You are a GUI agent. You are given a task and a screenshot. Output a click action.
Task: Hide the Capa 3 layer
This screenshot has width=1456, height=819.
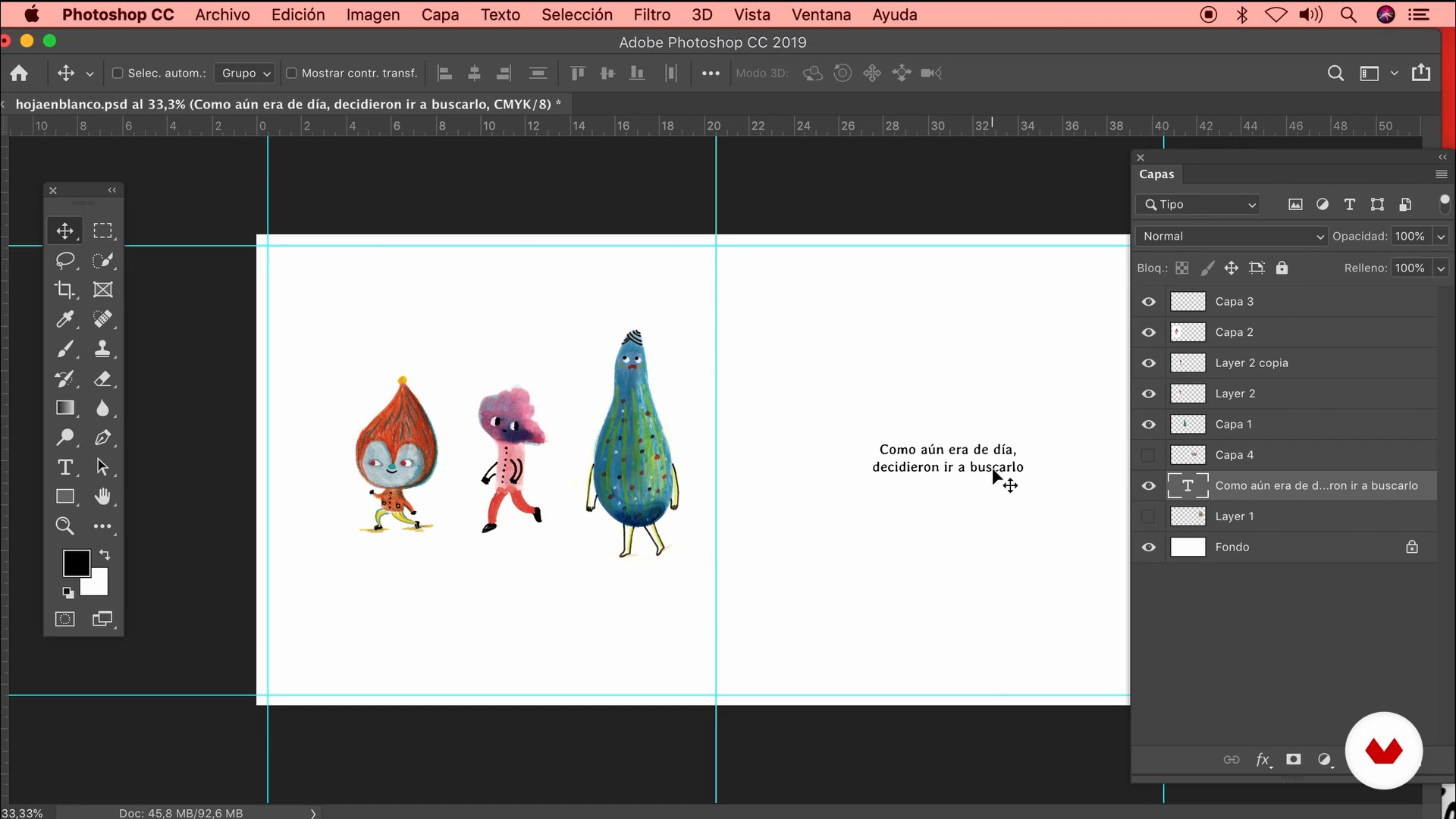[1149, 302]
